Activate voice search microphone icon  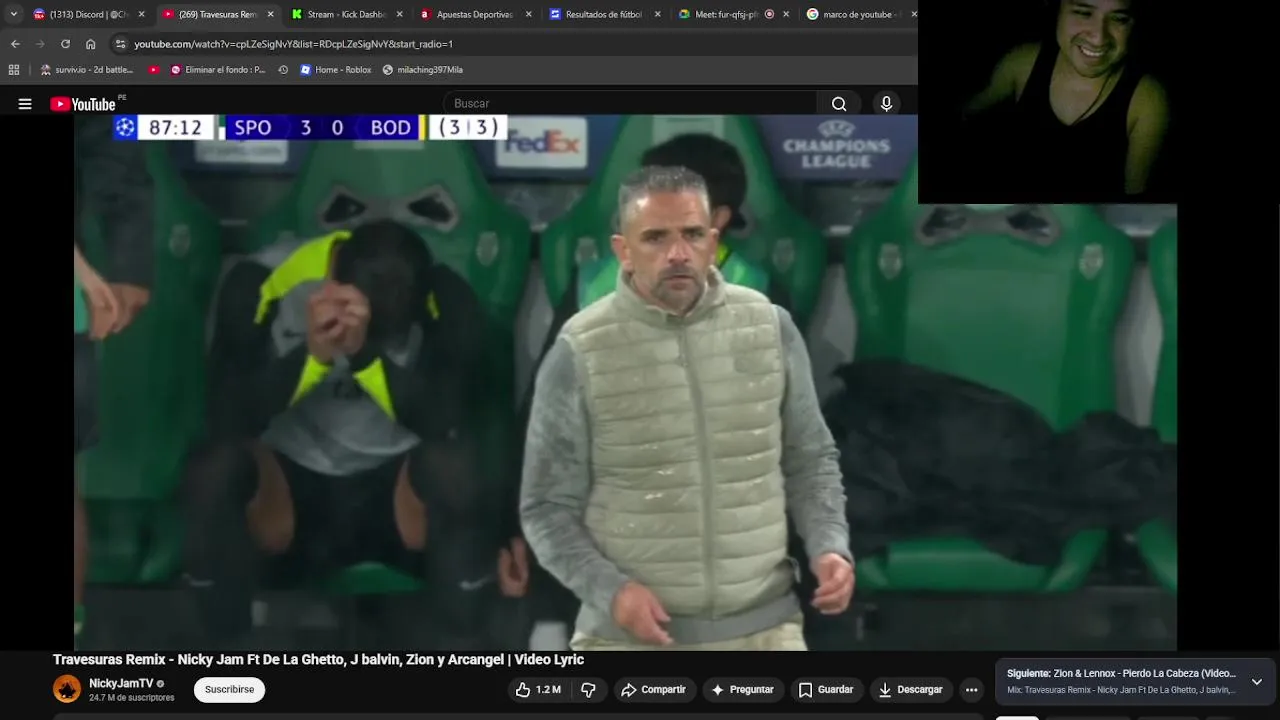coord(886,104)
